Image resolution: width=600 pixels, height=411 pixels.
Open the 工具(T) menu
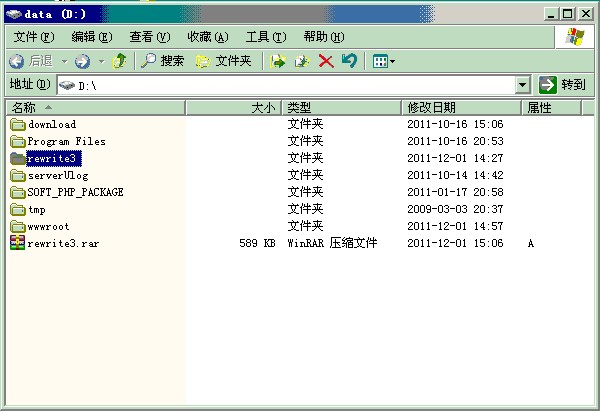265,37
